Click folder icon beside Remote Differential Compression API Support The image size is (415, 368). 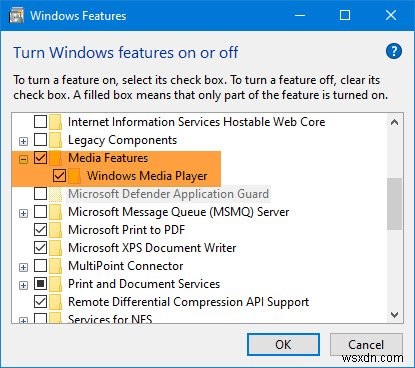pyautogui.click(x=55, y=302)
